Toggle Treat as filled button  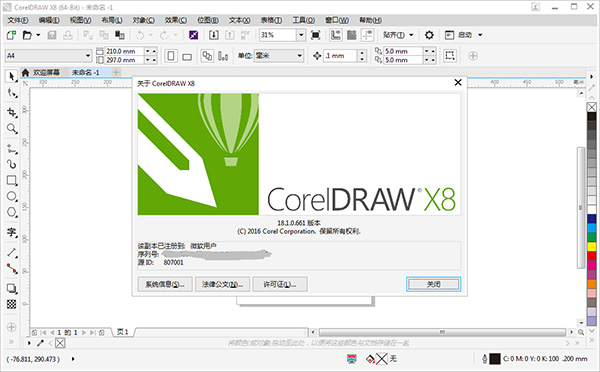coord(450,56)
